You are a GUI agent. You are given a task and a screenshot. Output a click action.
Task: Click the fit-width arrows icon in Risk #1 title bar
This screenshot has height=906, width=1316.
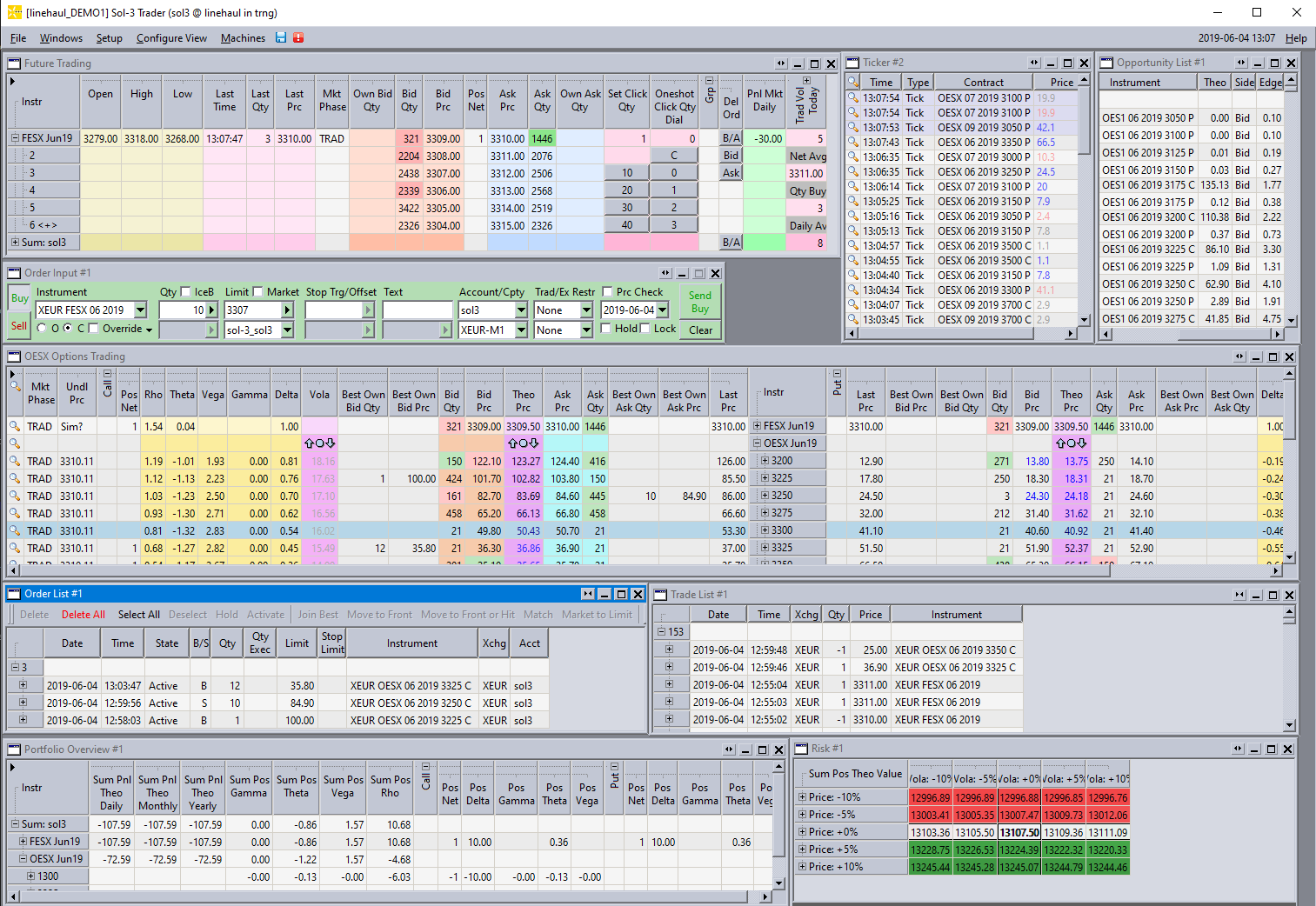[x=1238, y=749]
